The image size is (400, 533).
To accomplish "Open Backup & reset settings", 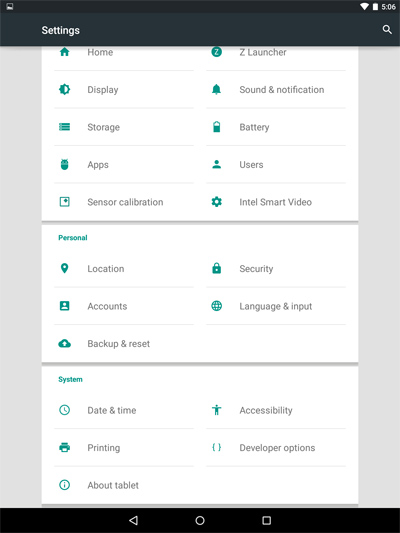I will [124, 343].
